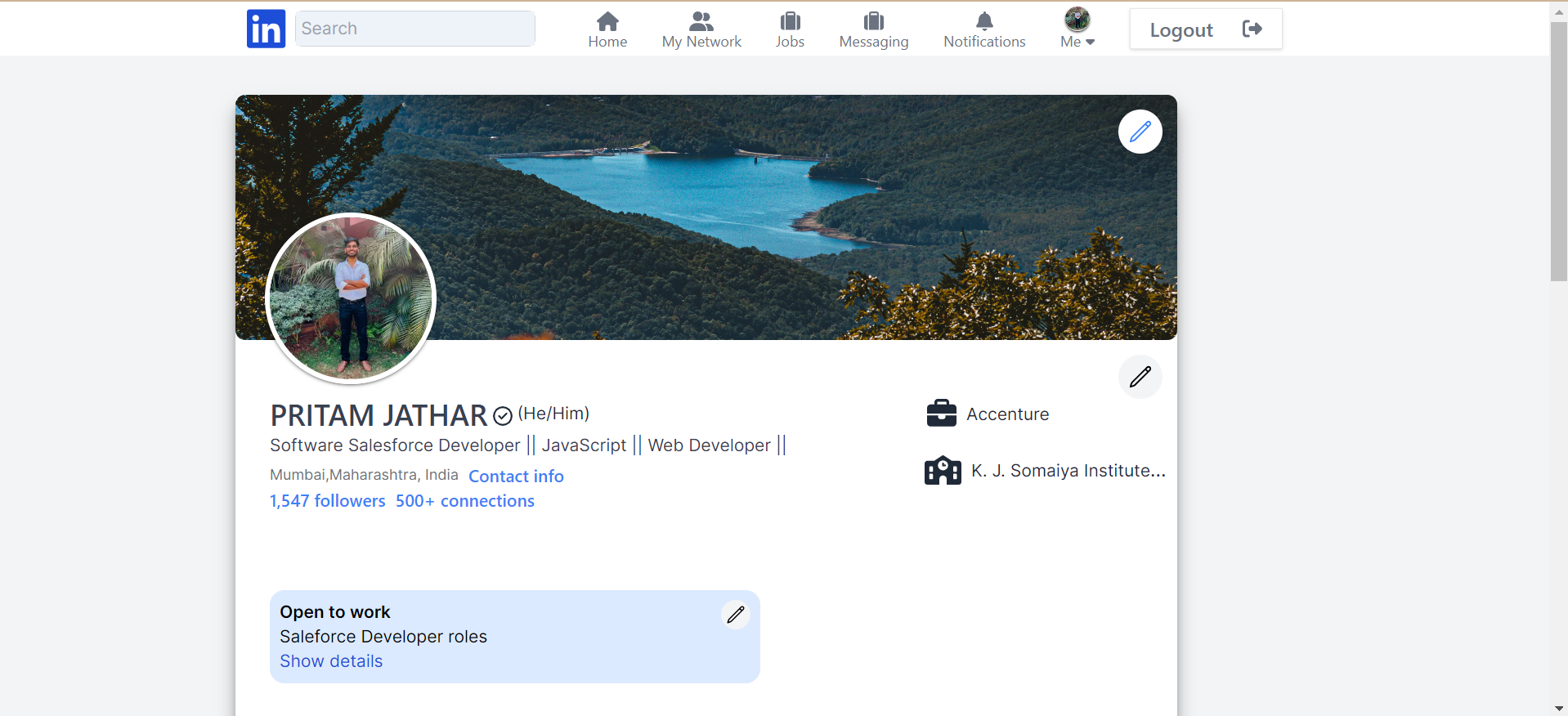Open My Network page

click(701, 30)
